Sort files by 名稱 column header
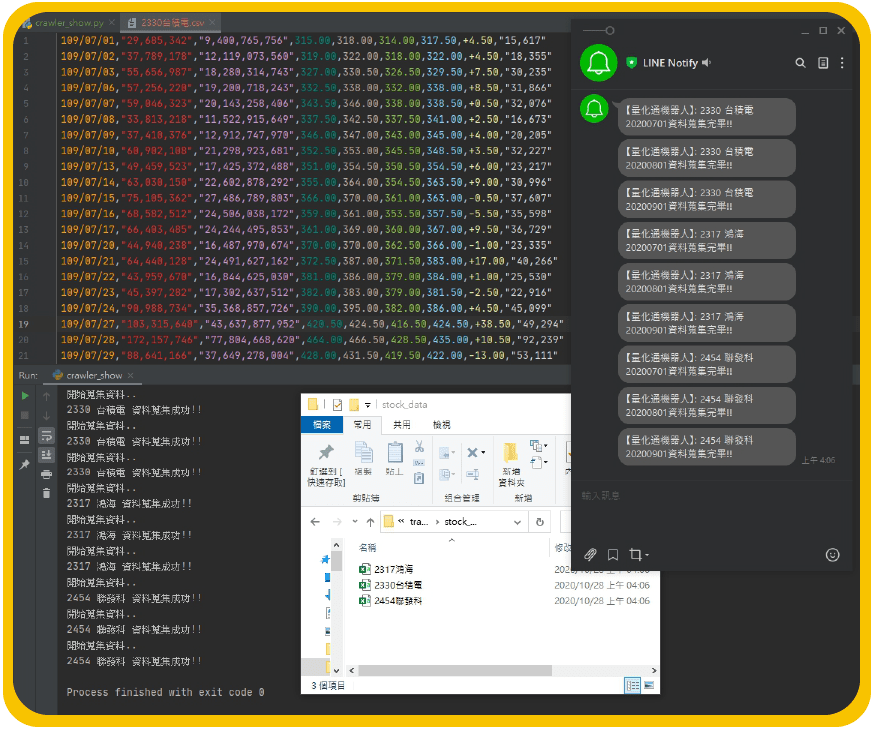Viewport: 877px width, 729px height. [367, 548]
